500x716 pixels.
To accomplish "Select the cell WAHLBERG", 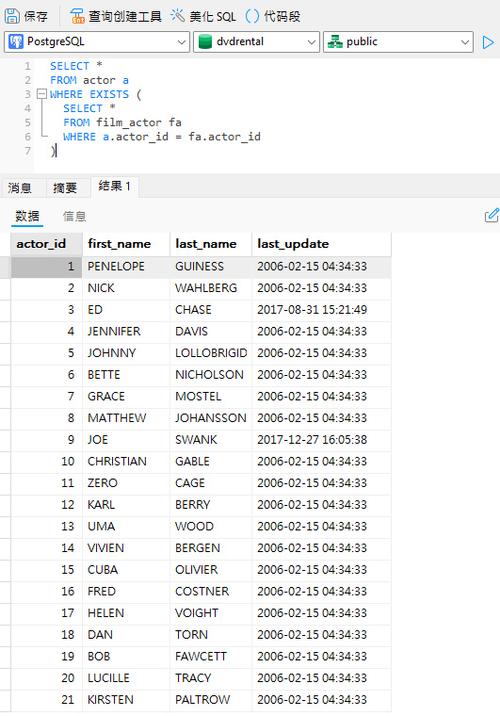I will pos(211,288).
